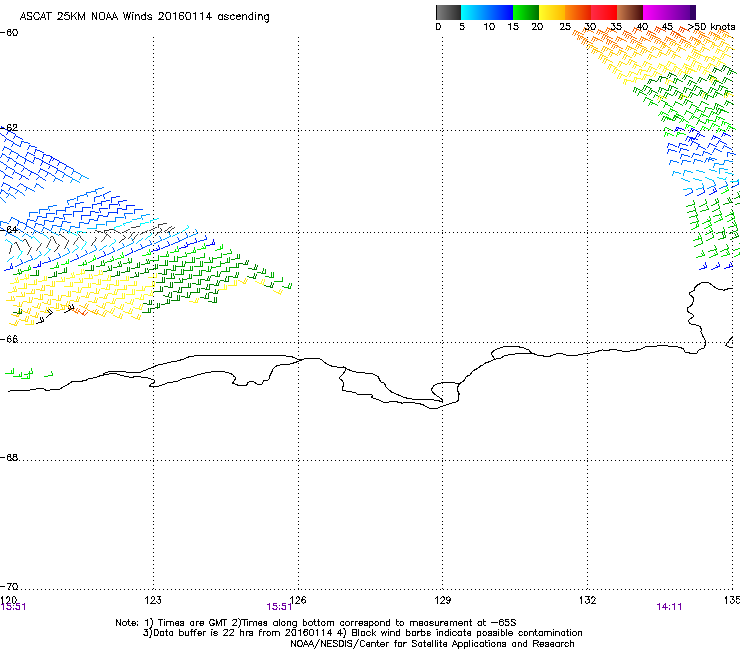740x650 pixels.
Task: Click the legend tick label 25
Action: [565, 27]
